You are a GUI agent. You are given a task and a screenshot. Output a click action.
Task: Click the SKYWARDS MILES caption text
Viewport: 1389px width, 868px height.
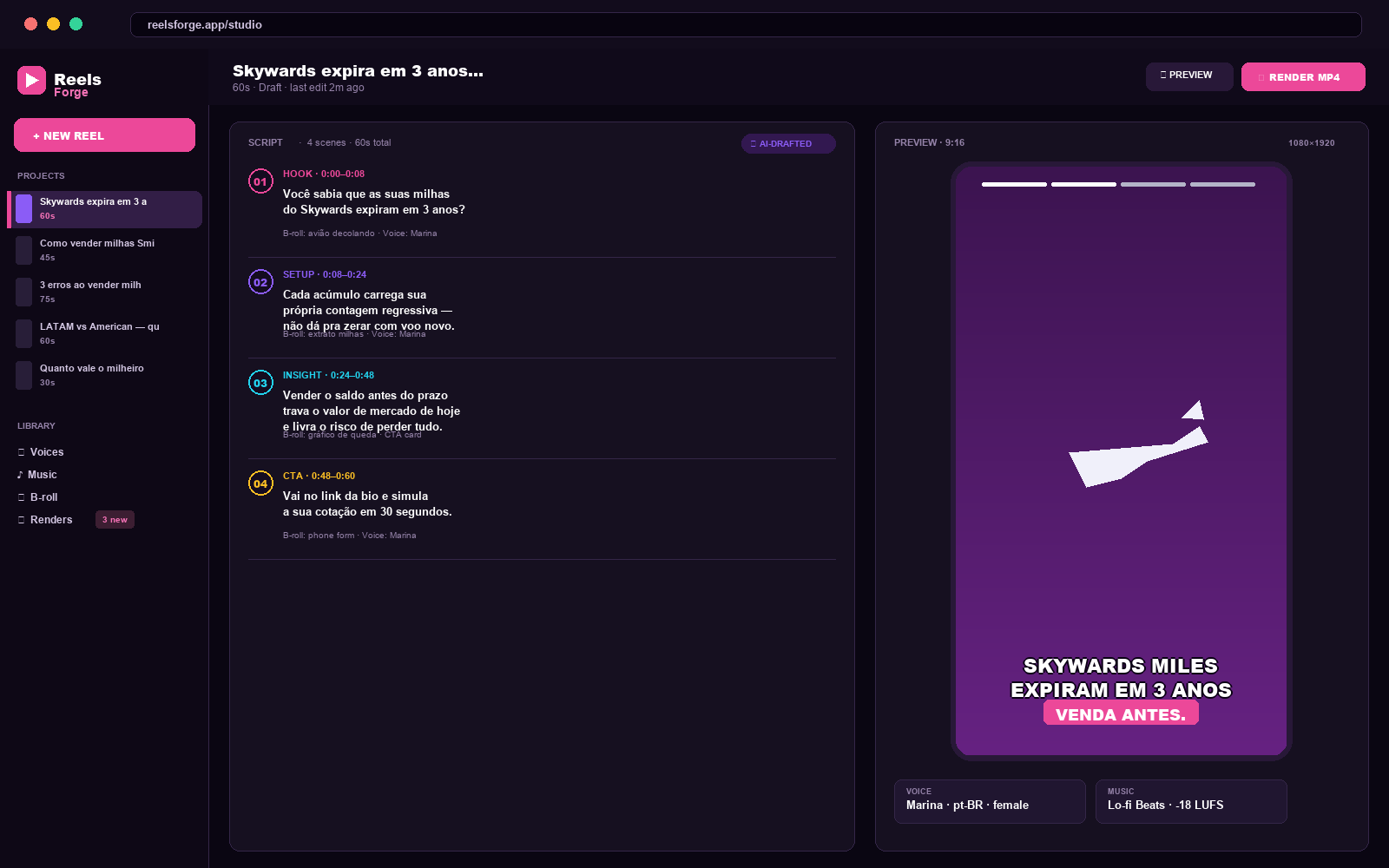1121,666
